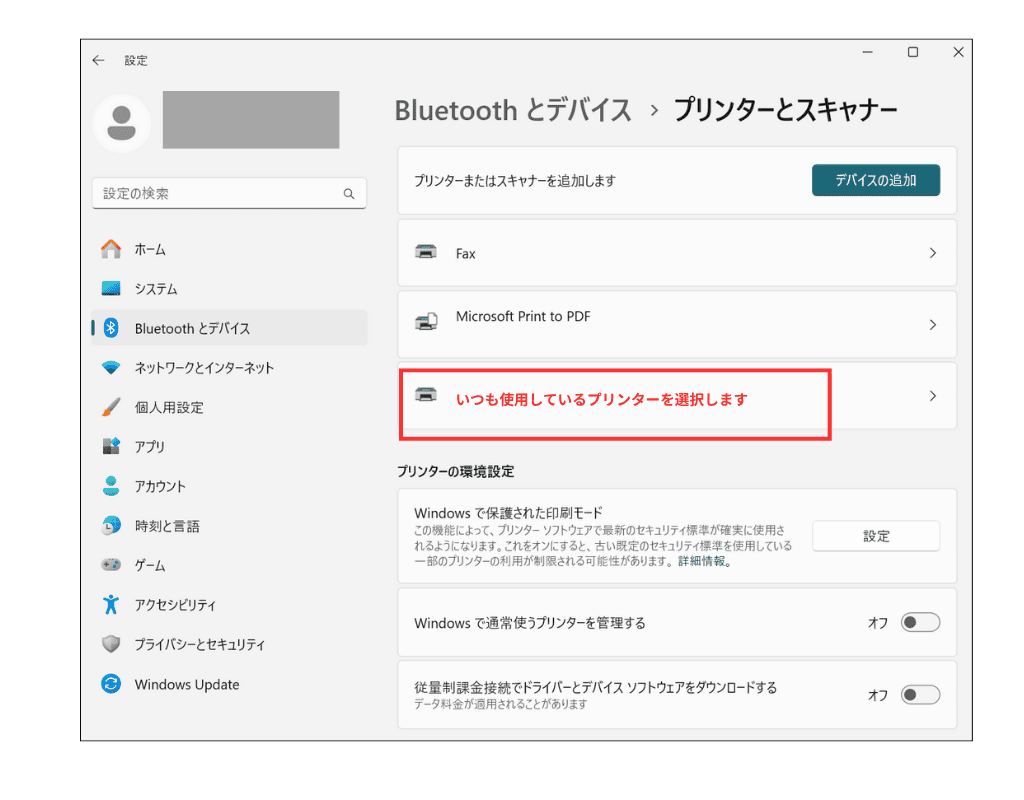Turn on Windows で通常使うプリンターを管理する toggle
This screenshot has width=1024, height=800.
click(x=920, y=622)
